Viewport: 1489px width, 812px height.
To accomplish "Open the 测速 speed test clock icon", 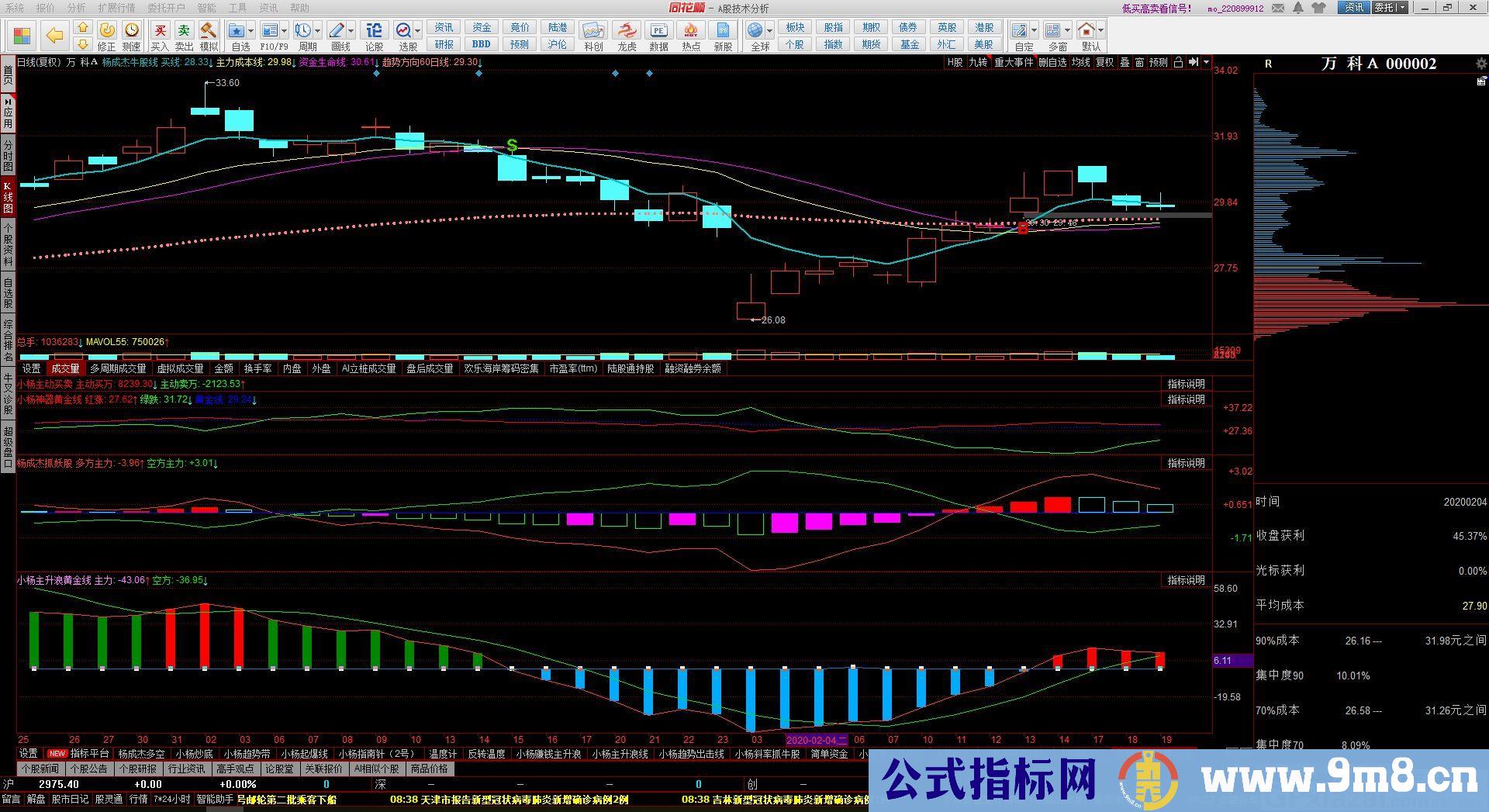I will coord(132,32).
